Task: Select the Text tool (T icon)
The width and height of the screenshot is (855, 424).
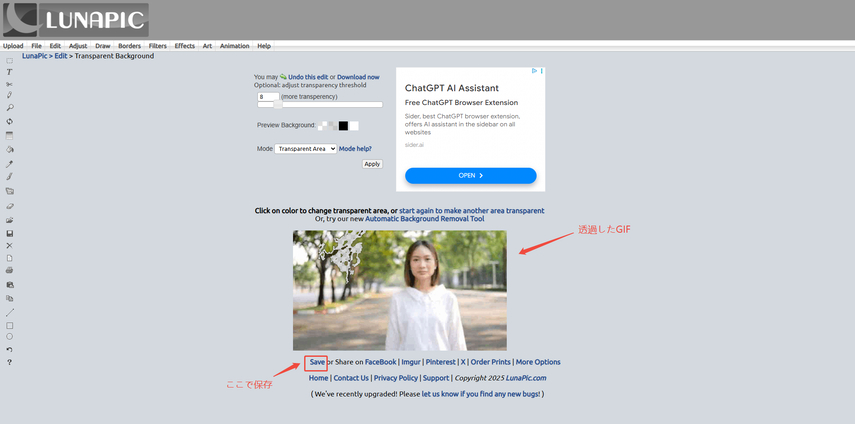Action: (9, 72)
